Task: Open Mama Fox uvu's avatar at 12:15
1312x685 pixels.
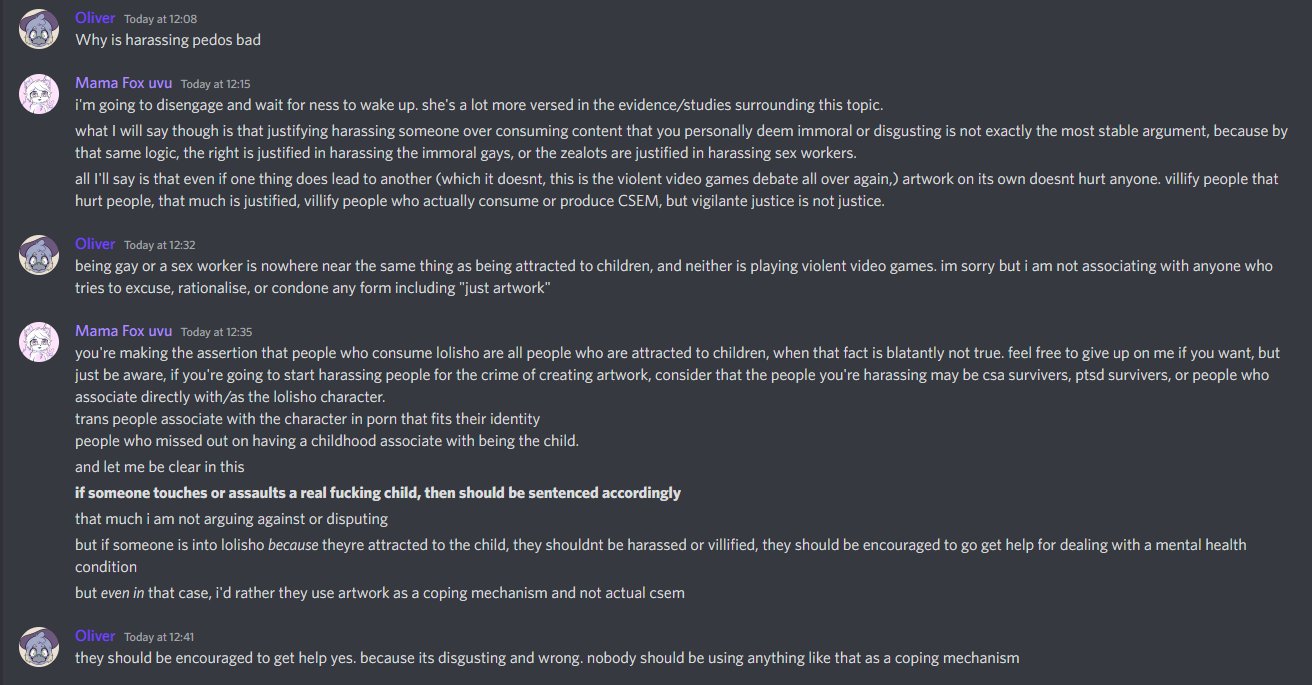Action: [39, 93]
